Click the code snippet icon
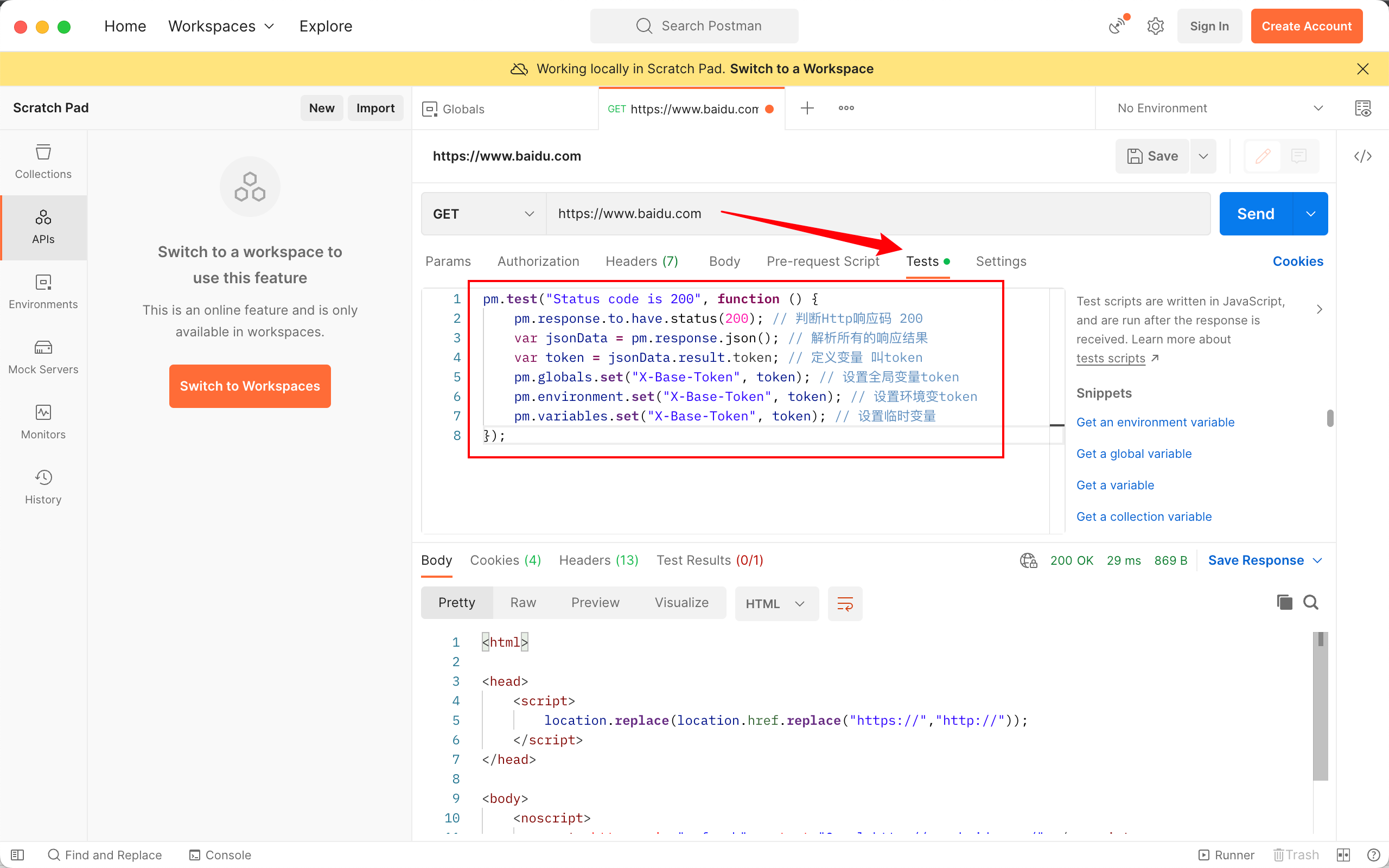Screen dimensions: 1389x868 tap(1362, 156)
